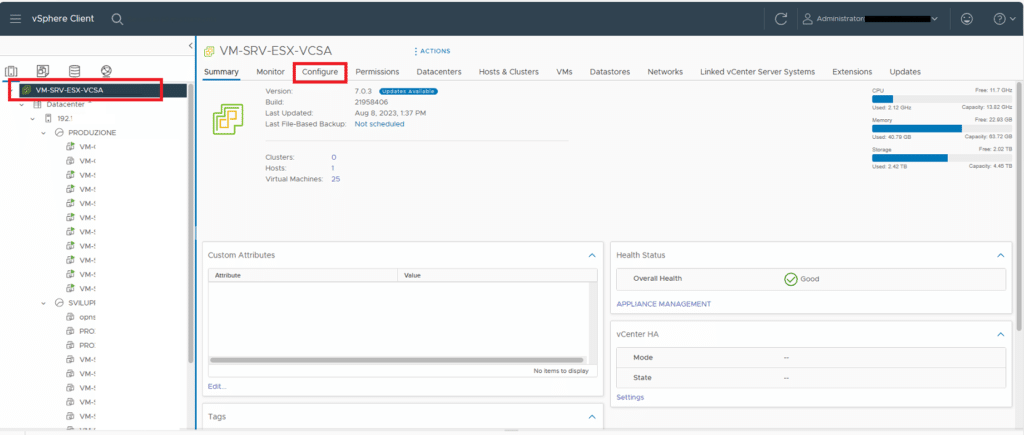Click the opns virtual machine icon
The width and height of the screenshot is (1024, 435).
point(71,317)
